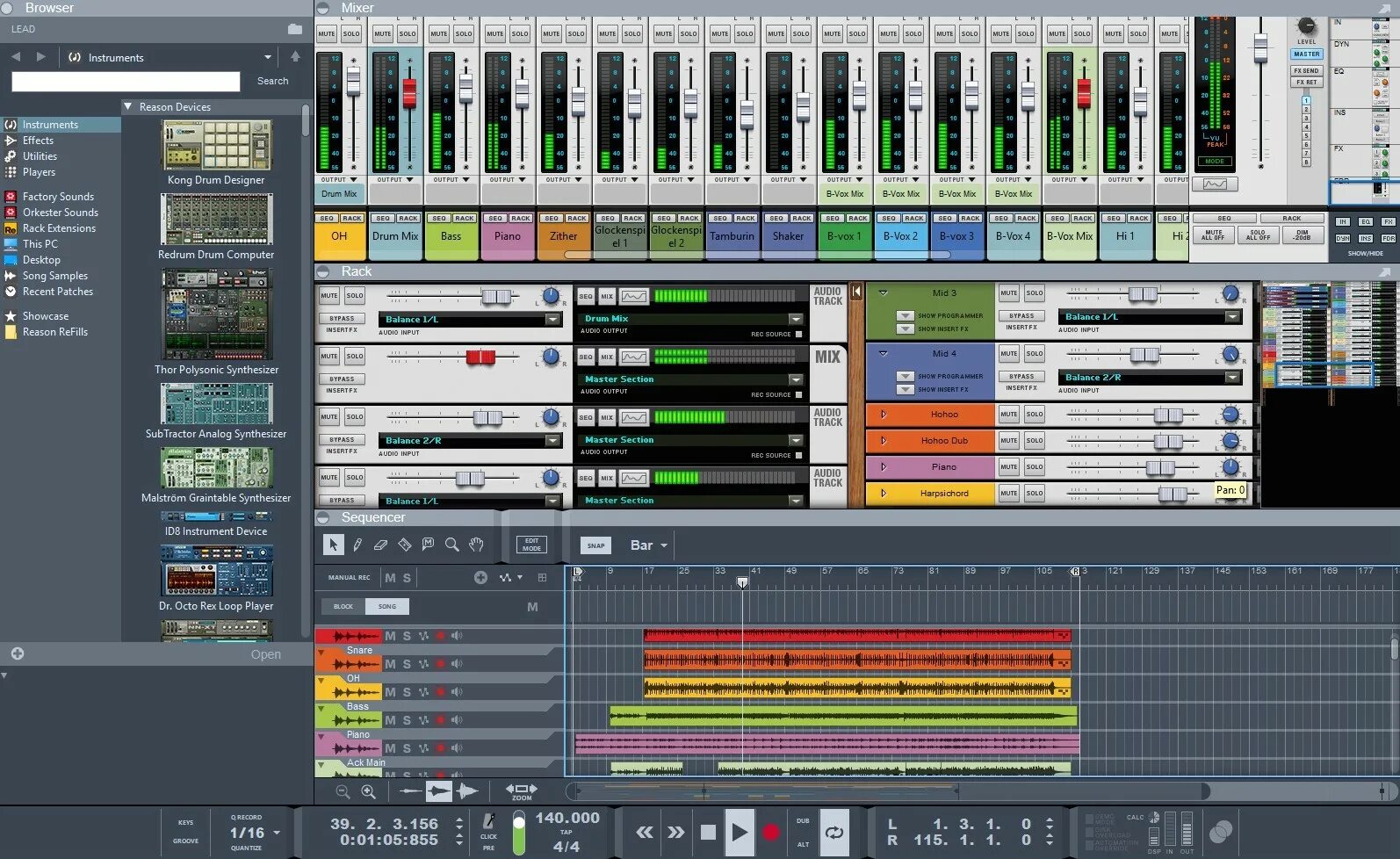This screenshot has height=859, width=1400.
Task: Mute the OH mixer channel
Action: 327,33
